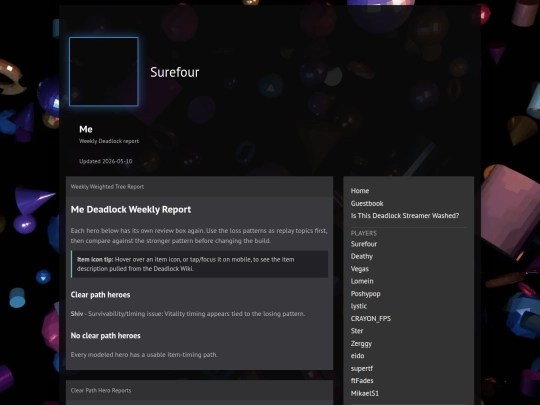Screen dimensions: 540x405
Task: Click the Shiv hero entry
Action: 77,314
